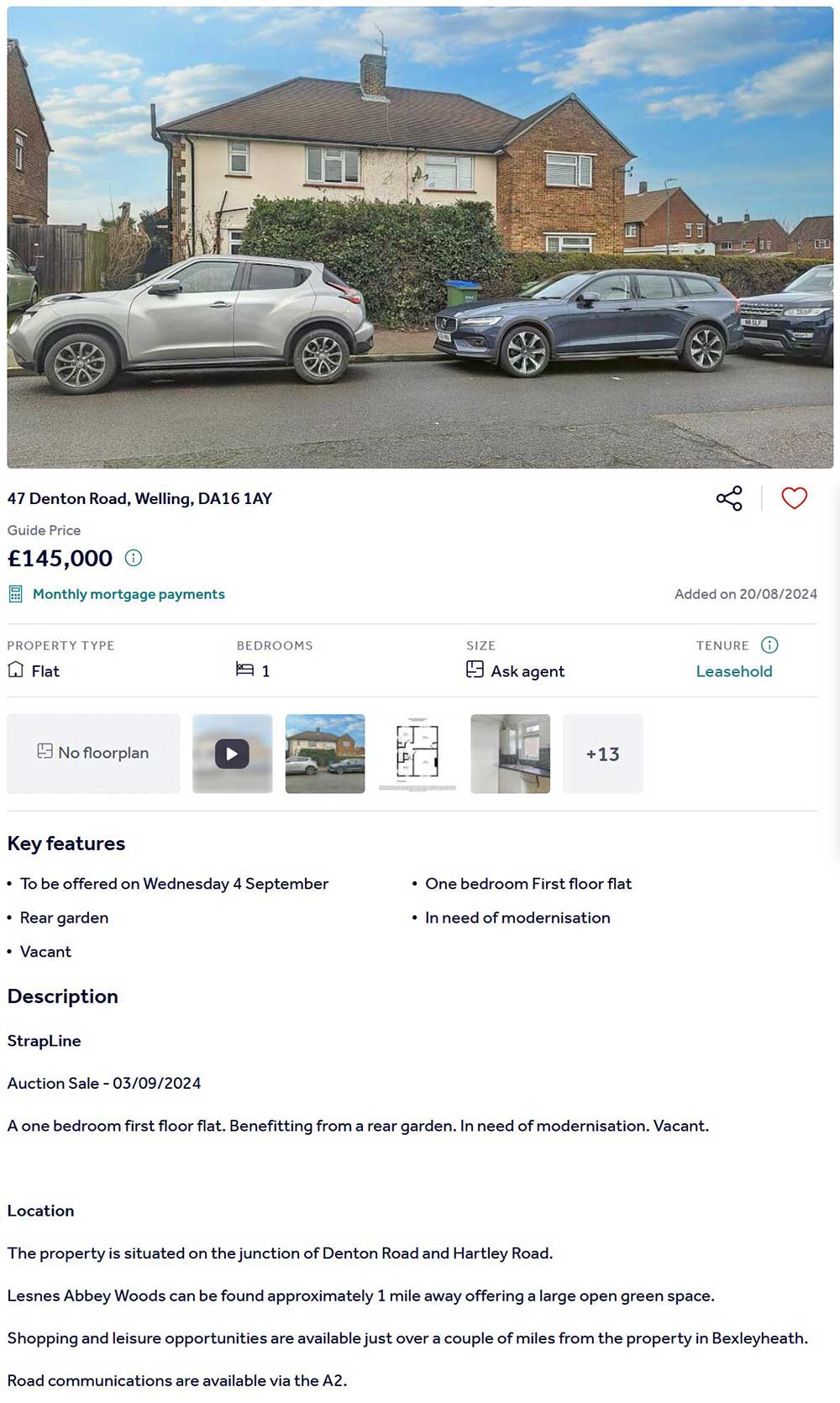Screen dimensions: 840x1403
Task: Click the bedrooms bed icon
Action: click(244, 670)
